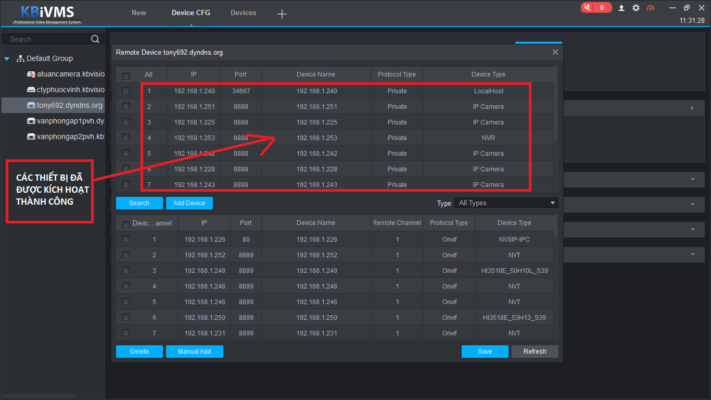The width and height of the screenshot is (711, 400).
Task: Open the All Types dropdown
Action: coord(506,203)
